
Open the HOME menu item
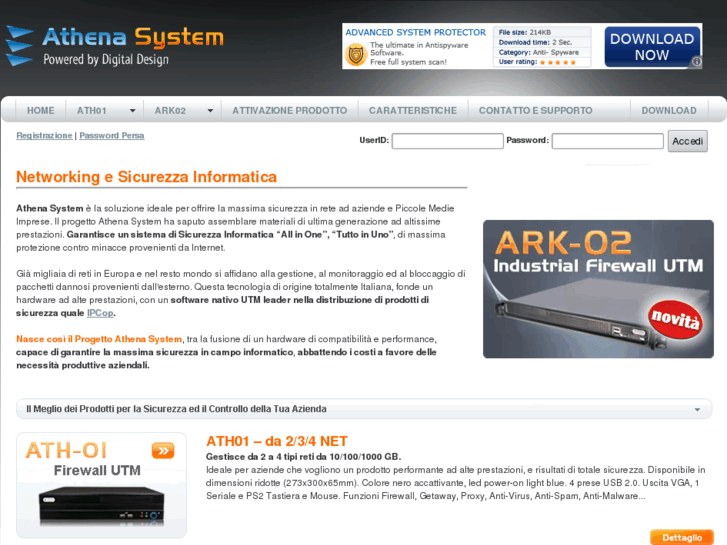click(41, 111)
